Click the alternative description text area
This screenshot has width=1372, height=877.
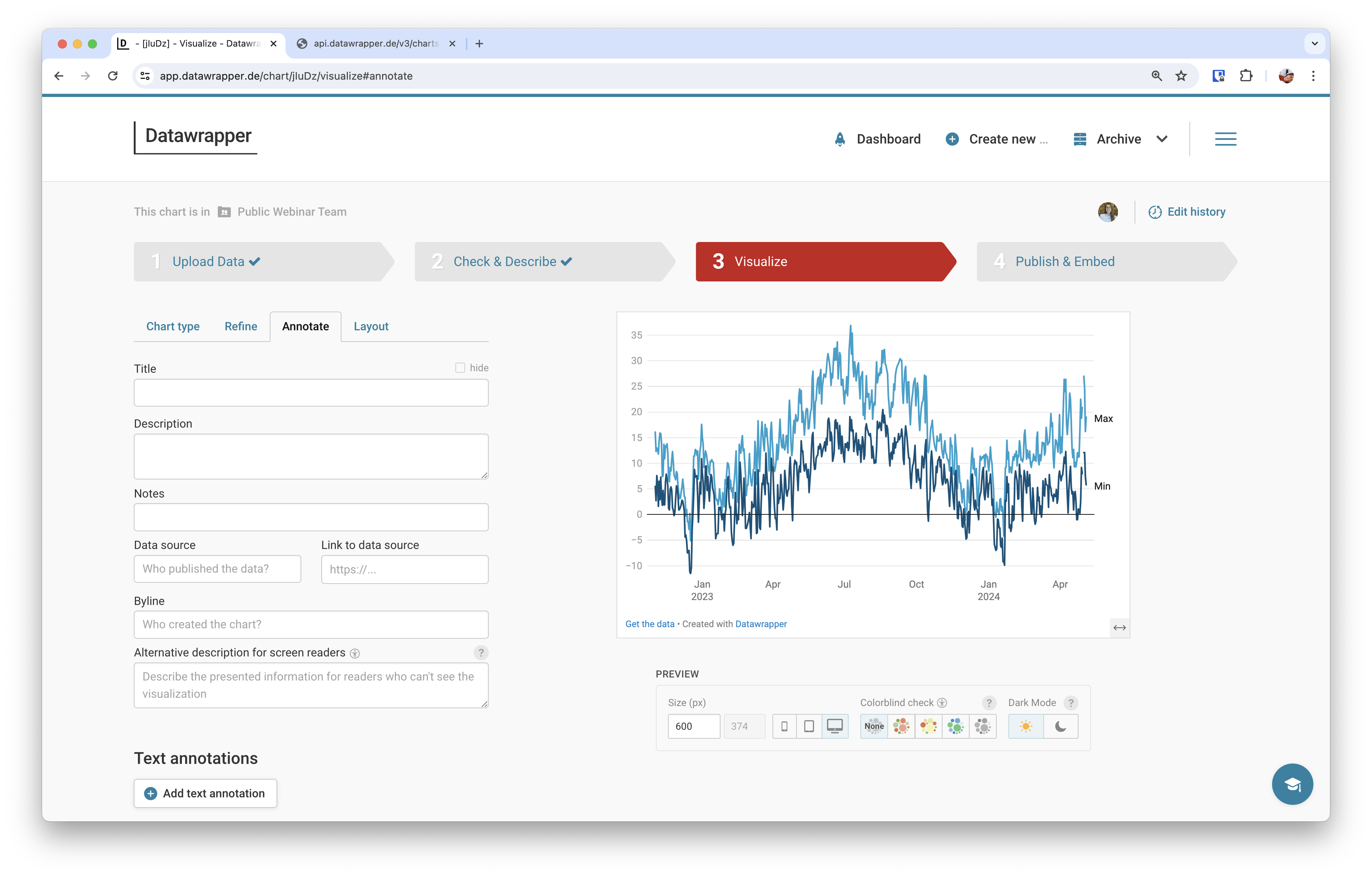coord(311,685)
